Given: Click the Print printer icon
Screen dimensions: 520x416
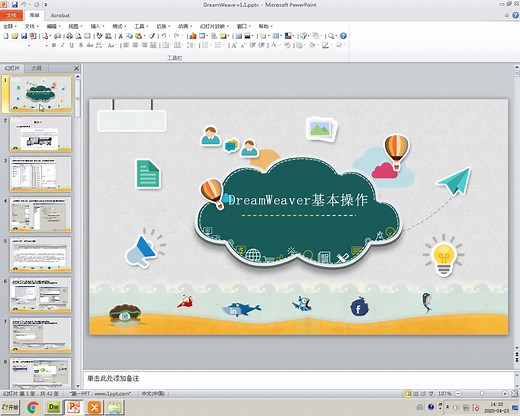Looking at the screenshot, I should coord(70,36).
